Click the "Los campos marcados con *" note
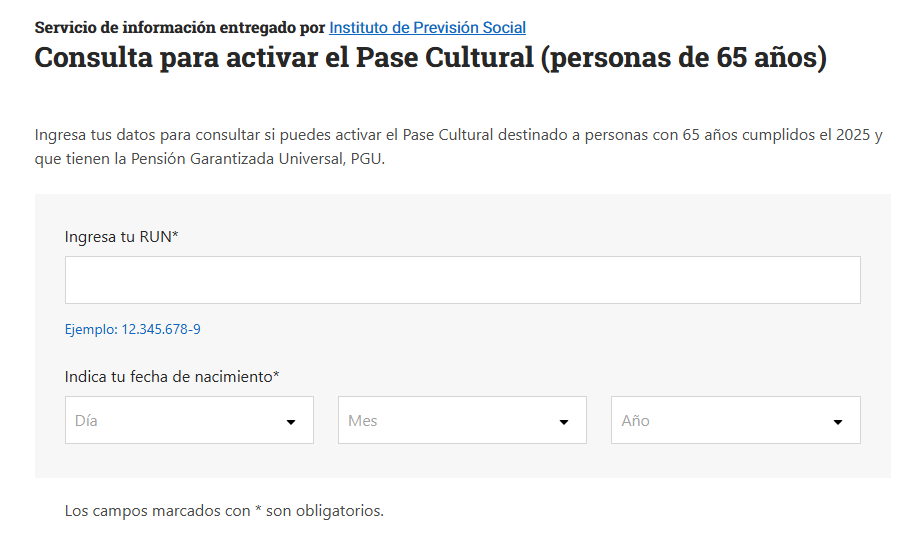This screenshot has height=536, width=904. [x=224, y=511]
